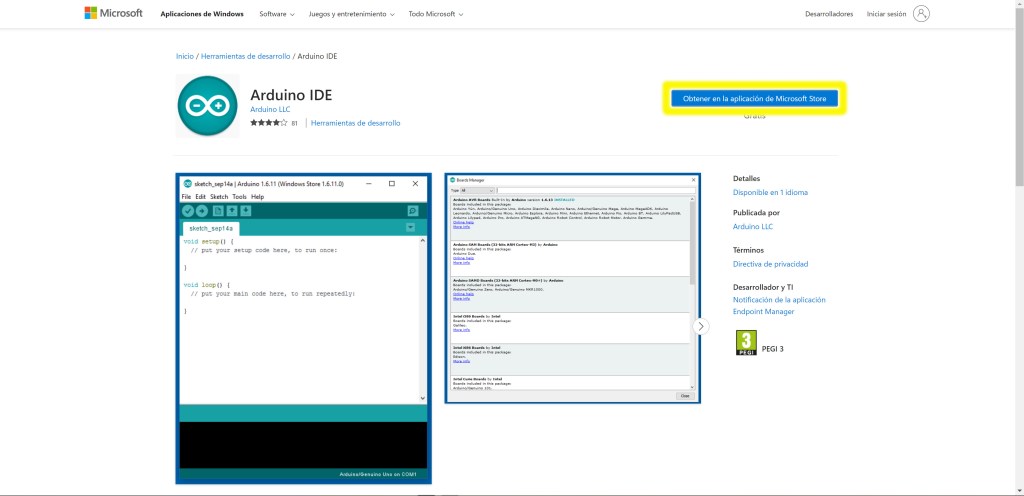This screenshot has width=1024, height=496.
Task: Click Obtener en la aplicación de Microsoft Store
Action: pyautogui.click(x=755, y=98)
